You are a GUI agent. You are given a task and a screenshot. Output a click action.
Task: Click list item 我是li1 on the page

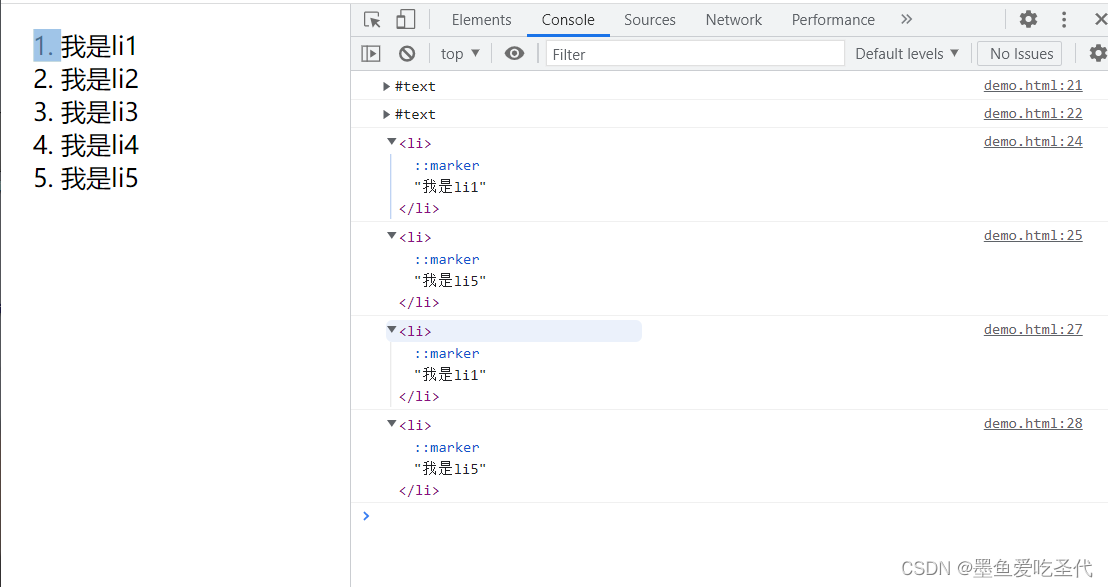click(98, 47)
